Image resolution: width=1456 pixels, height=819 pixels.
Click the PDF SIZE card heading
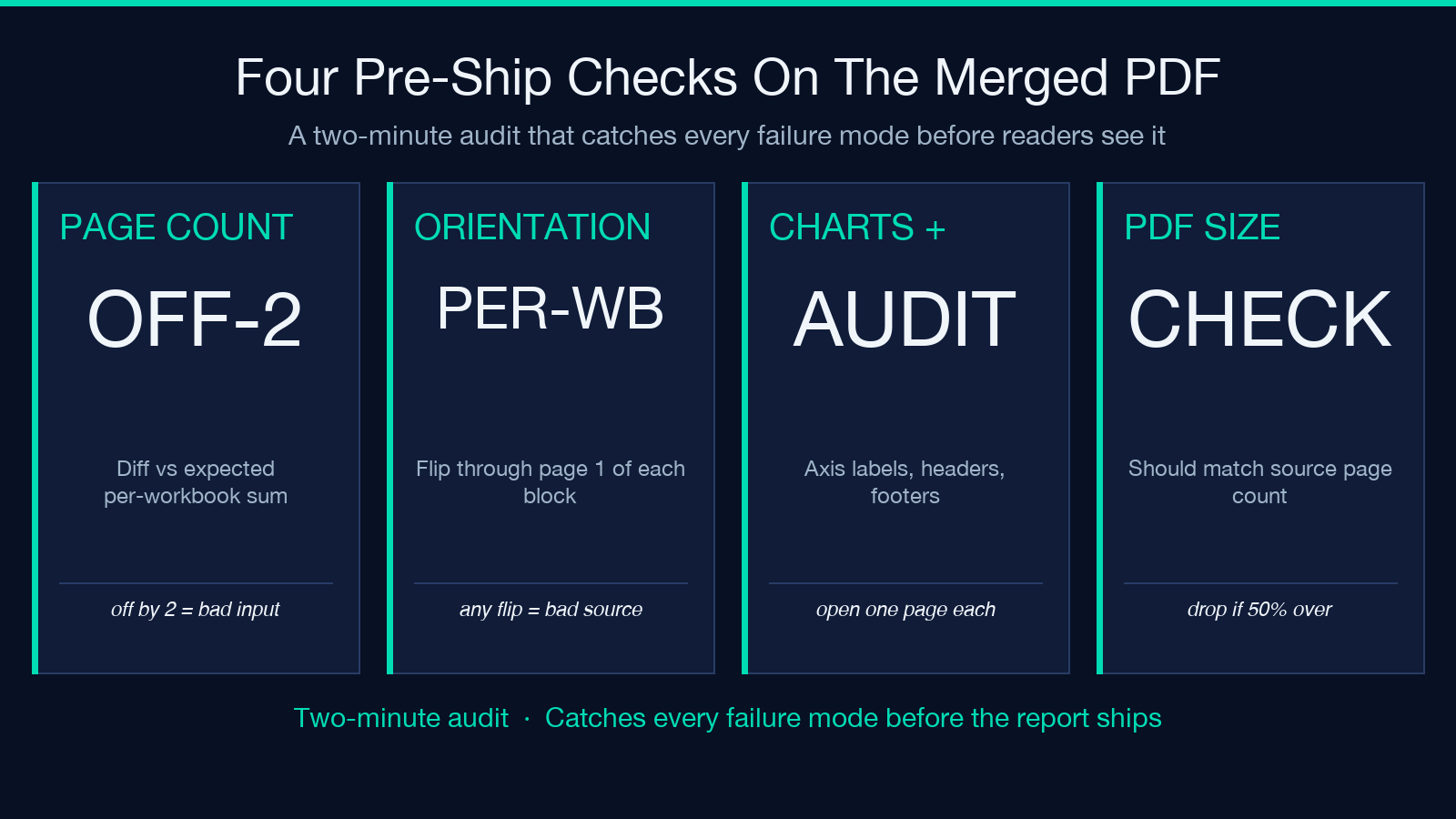[1203, 227]
